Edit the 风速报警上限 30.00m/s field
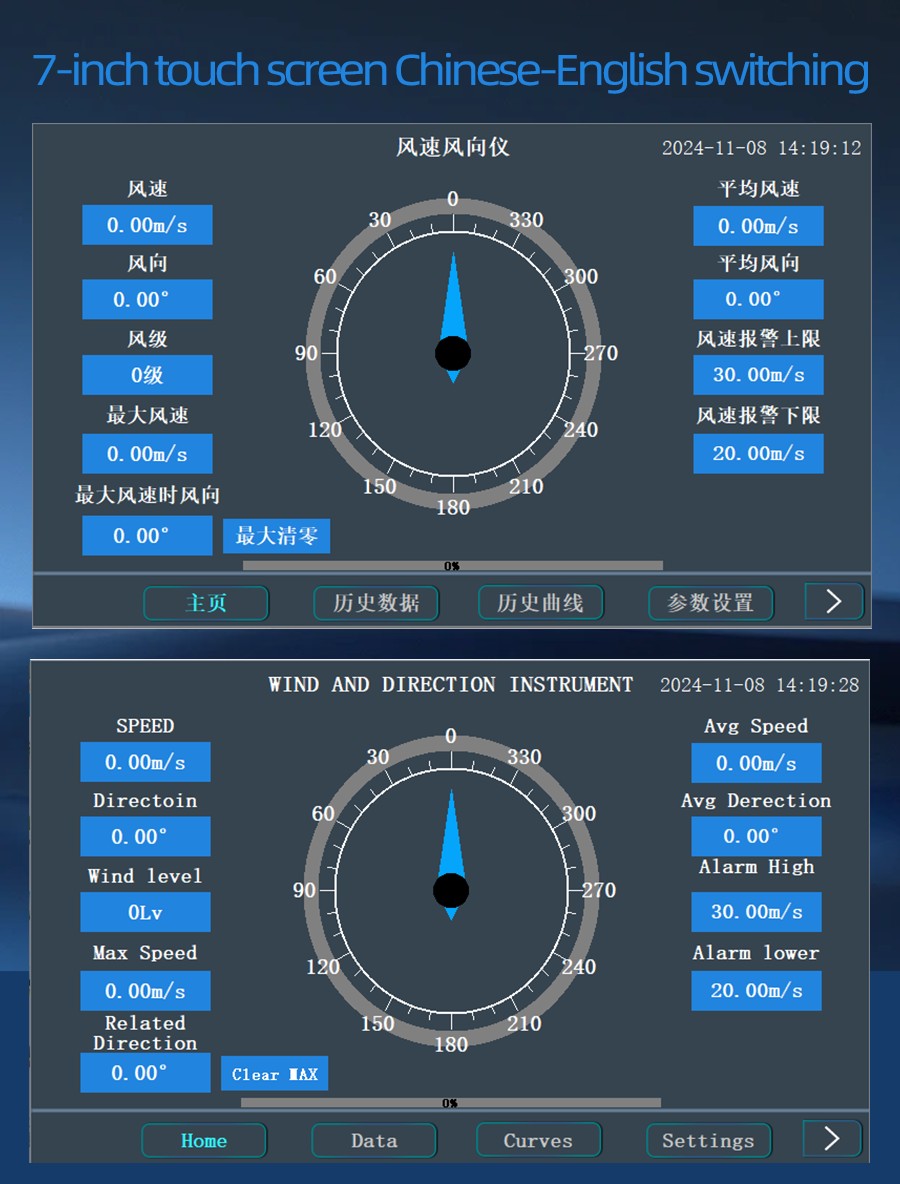The width and height of the screenshot is (900, 1184). click(758, 375)
